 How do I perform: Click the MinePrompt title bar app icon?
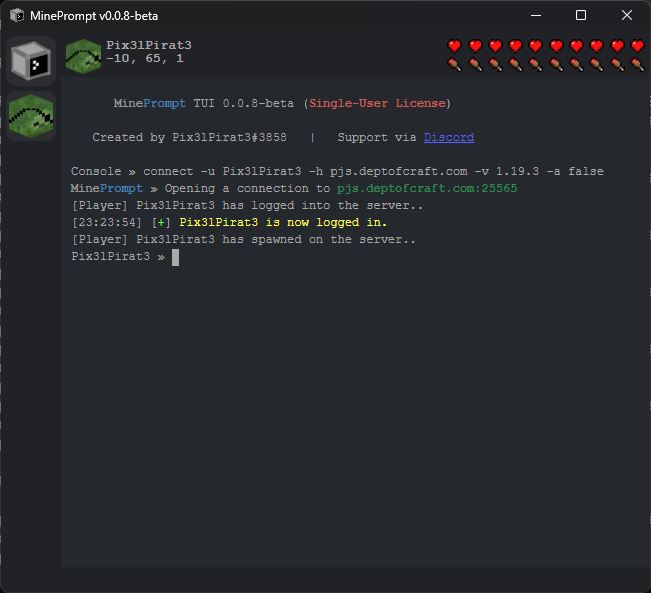[x=17, y=16]
